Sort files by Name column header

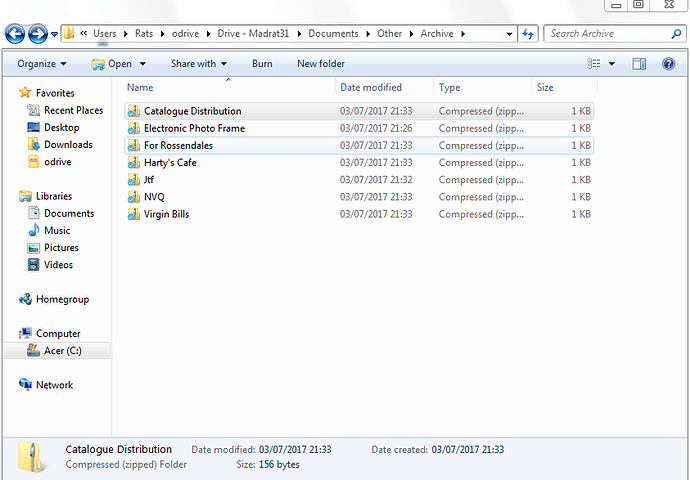pos(140,88)
